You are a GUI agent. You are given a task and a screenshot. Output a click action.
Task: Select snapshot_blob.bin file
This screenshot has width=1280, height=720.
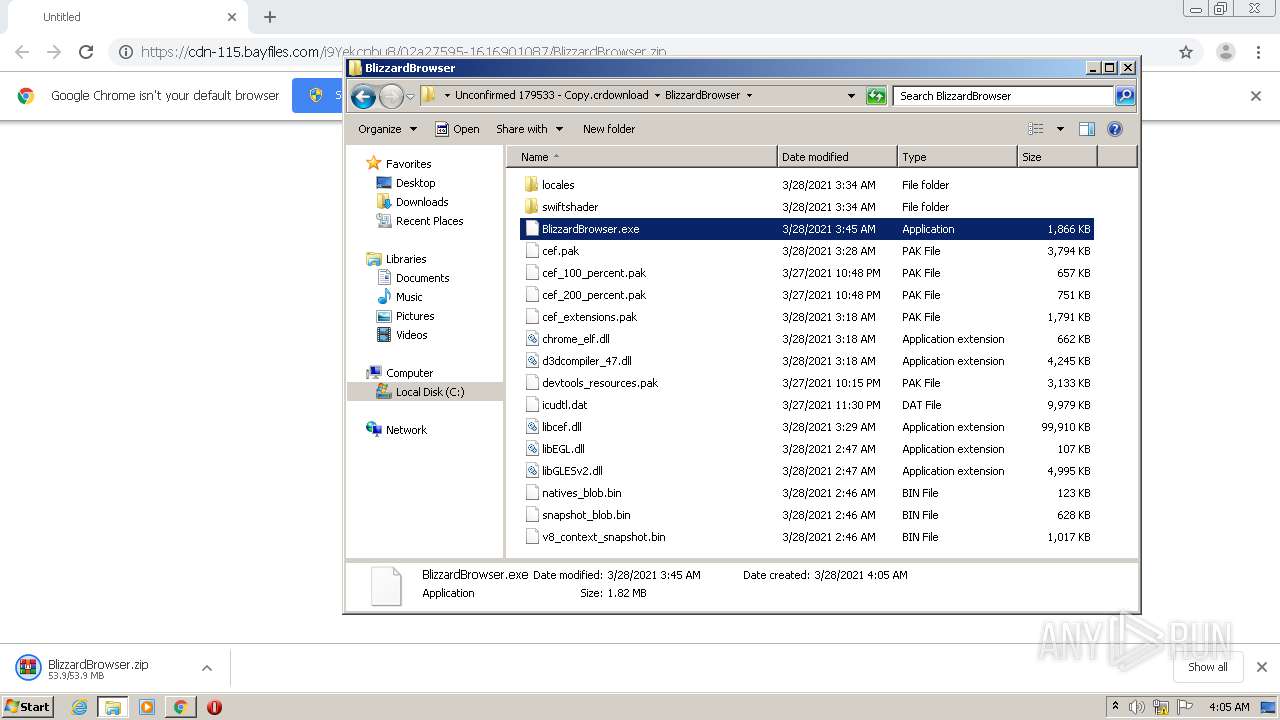(586, 515)
